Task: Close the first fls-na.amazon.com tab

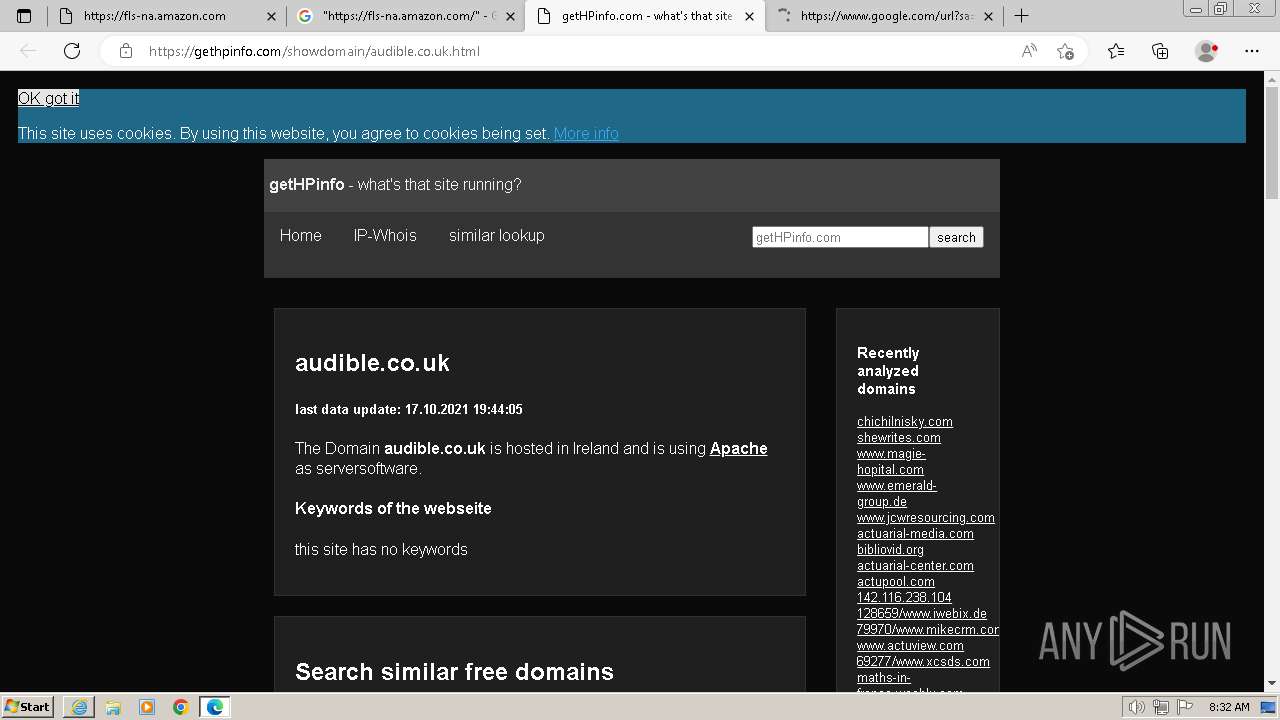Action: (271, 16)
